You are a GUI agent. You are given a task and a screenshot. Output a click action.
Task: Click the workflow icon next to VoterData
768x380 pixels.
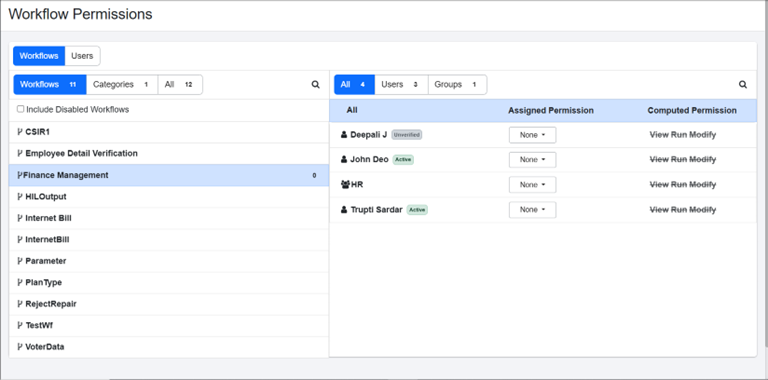coord(20,347)
